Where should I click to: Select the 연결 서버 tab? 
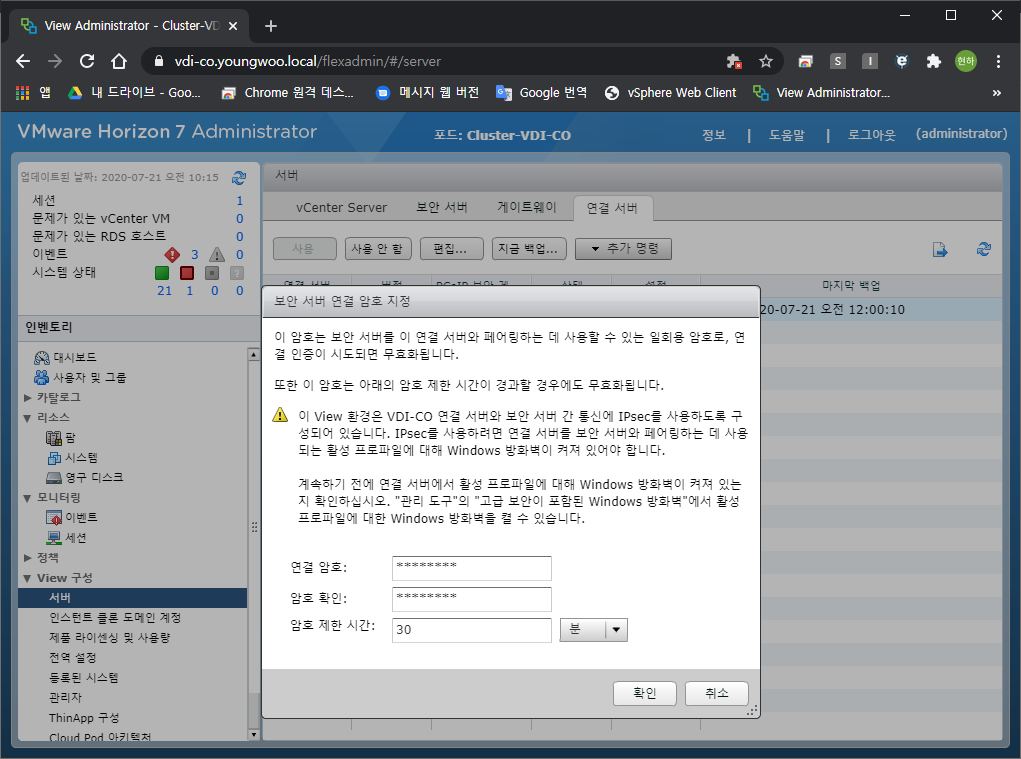tap(612, 208)
